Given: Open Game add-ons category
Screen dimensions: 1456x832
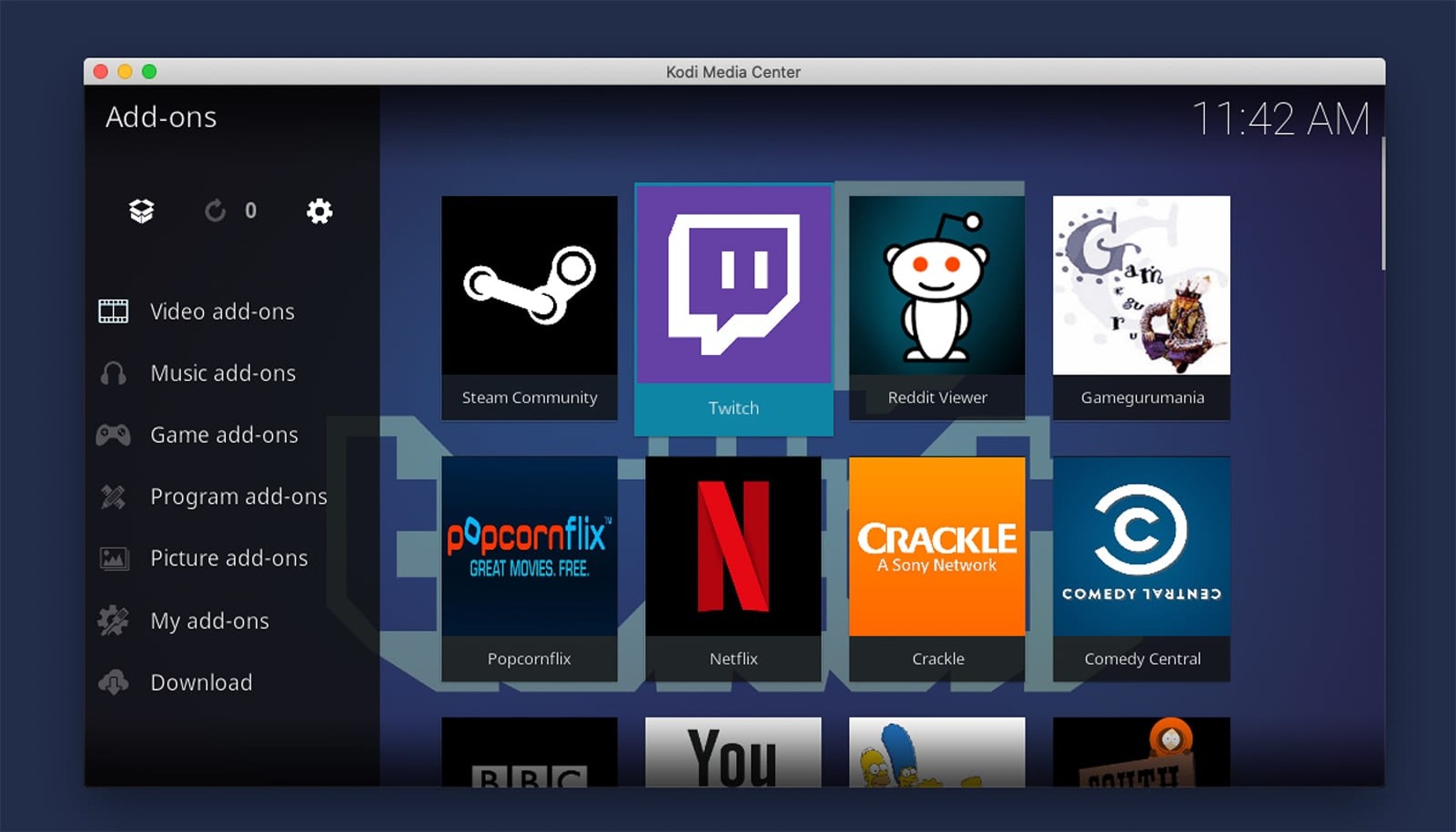Looking at the screenshot, I should tap(224, 435).
